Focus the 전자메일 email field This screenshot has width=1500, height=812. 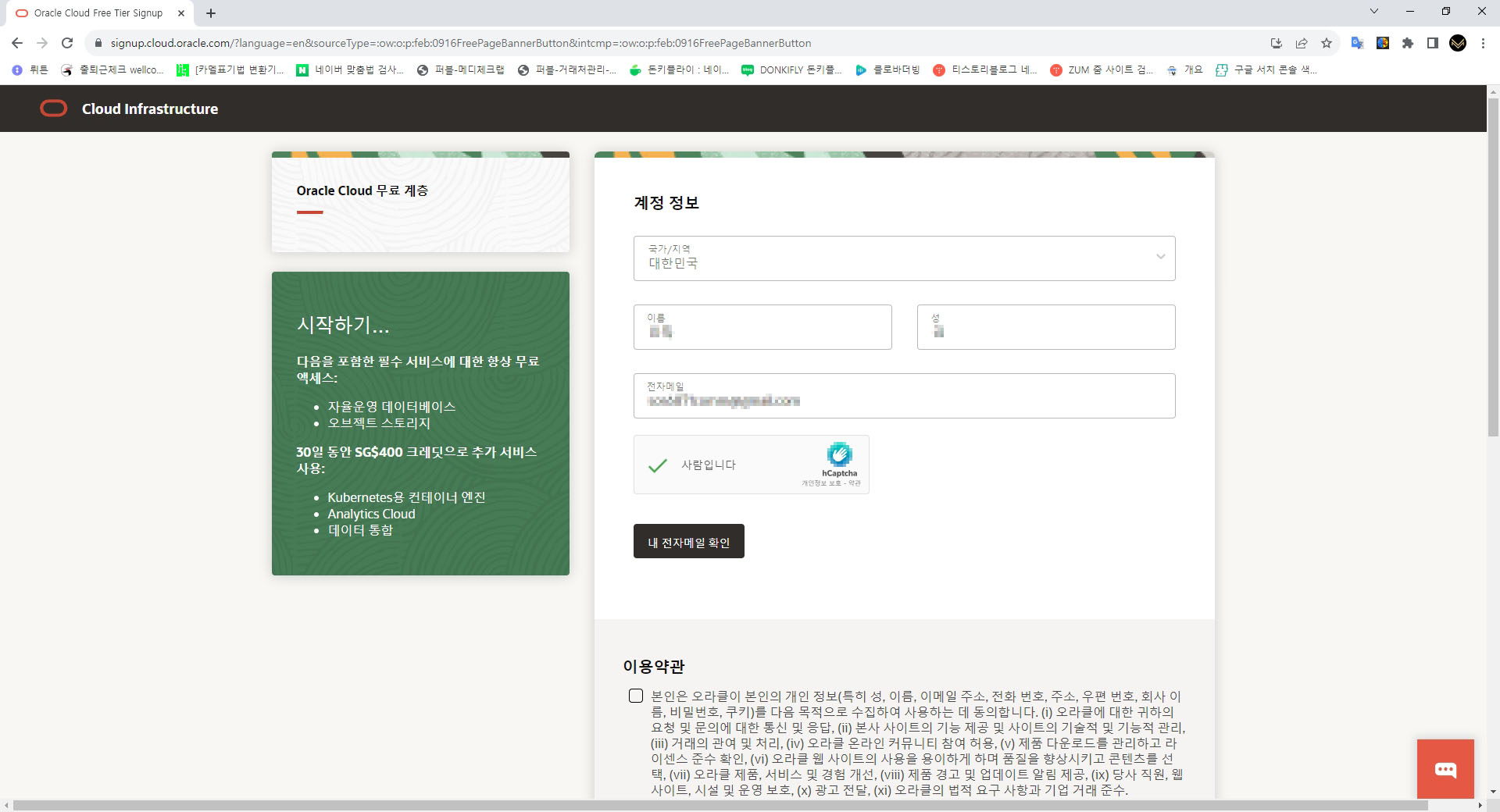click(x=905, y=396)
